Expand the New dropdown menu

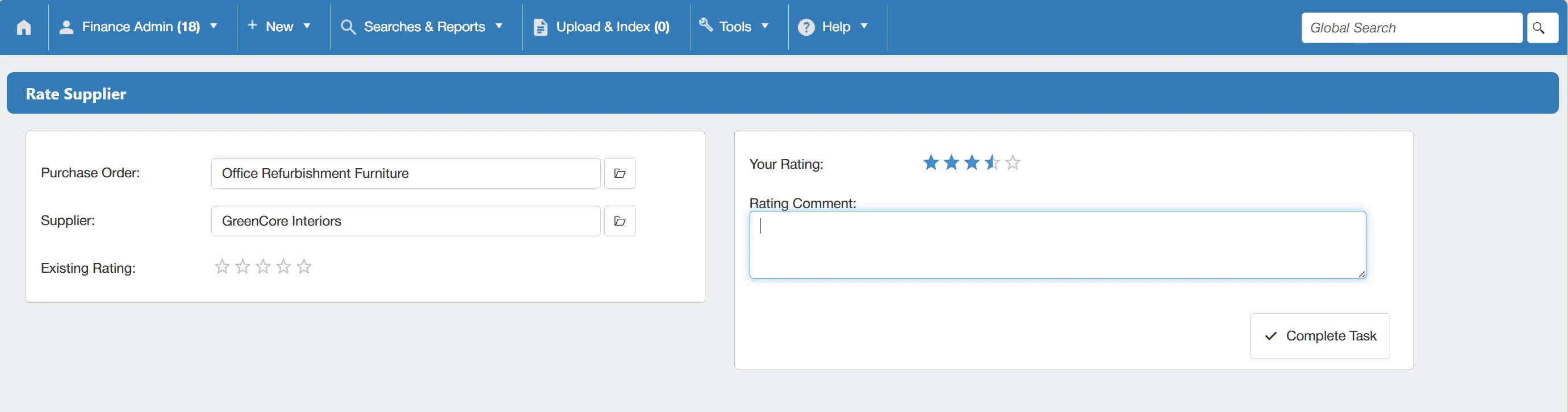click(x=279, y=27)
